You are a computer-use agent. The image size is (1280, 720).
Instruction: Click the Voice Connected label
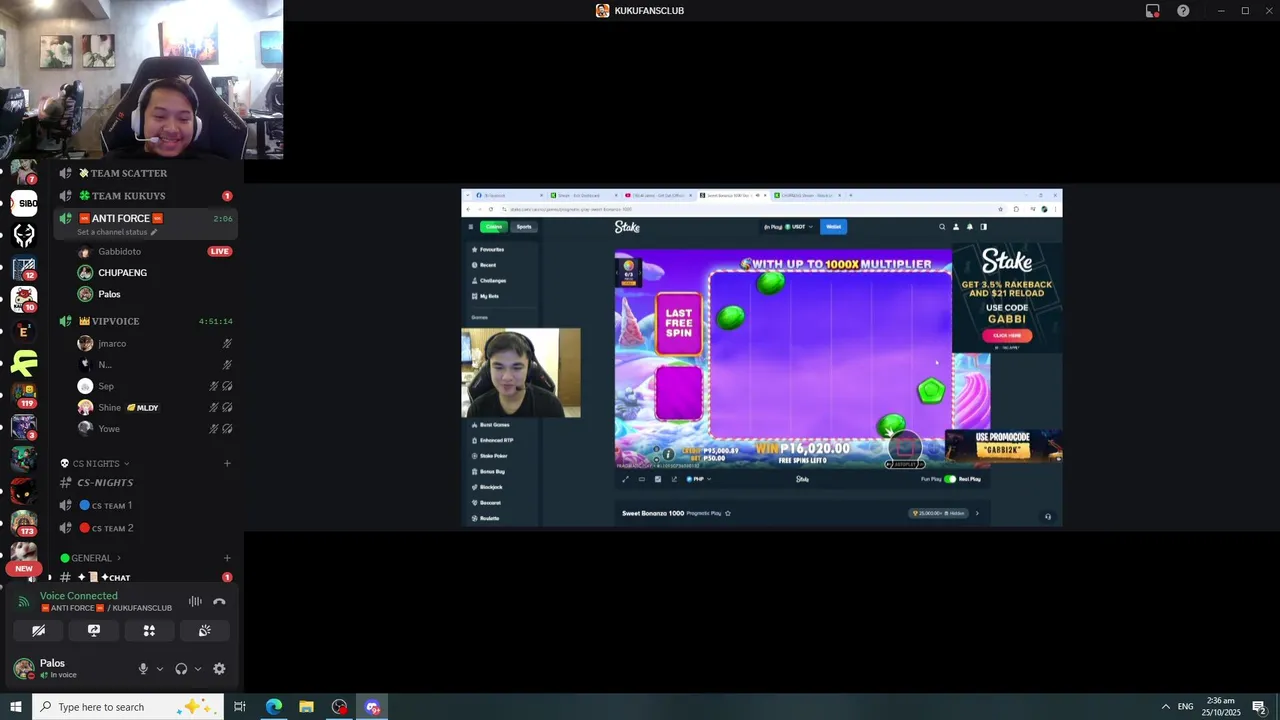click(x=79, y=596)
